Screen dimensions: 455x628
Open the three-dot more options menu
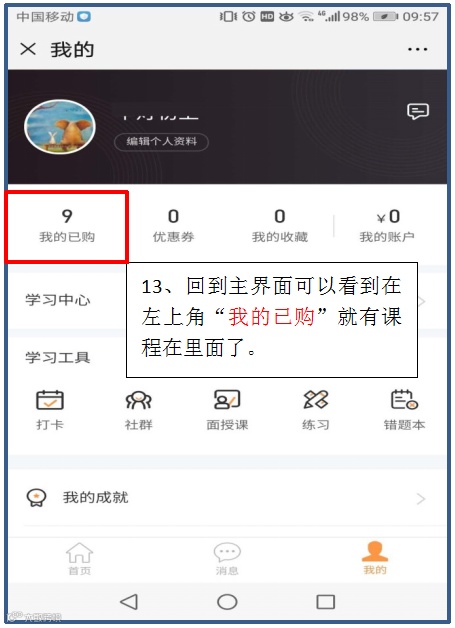tap(418, 49)
